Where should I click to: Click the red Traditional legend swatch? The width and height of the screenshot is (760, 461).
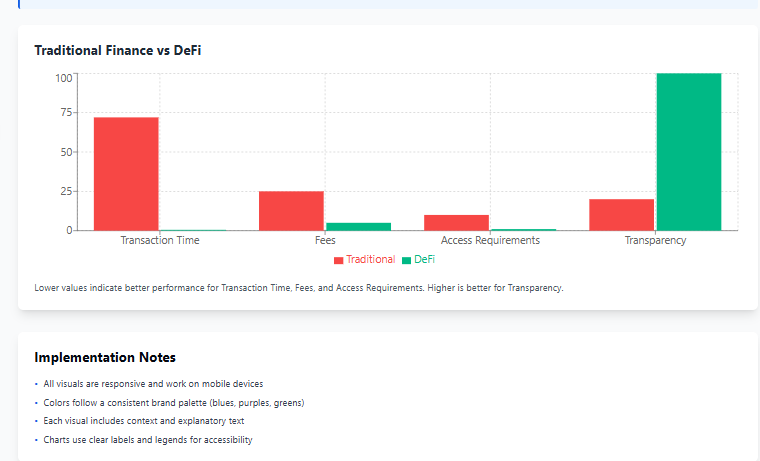[339, 260]
